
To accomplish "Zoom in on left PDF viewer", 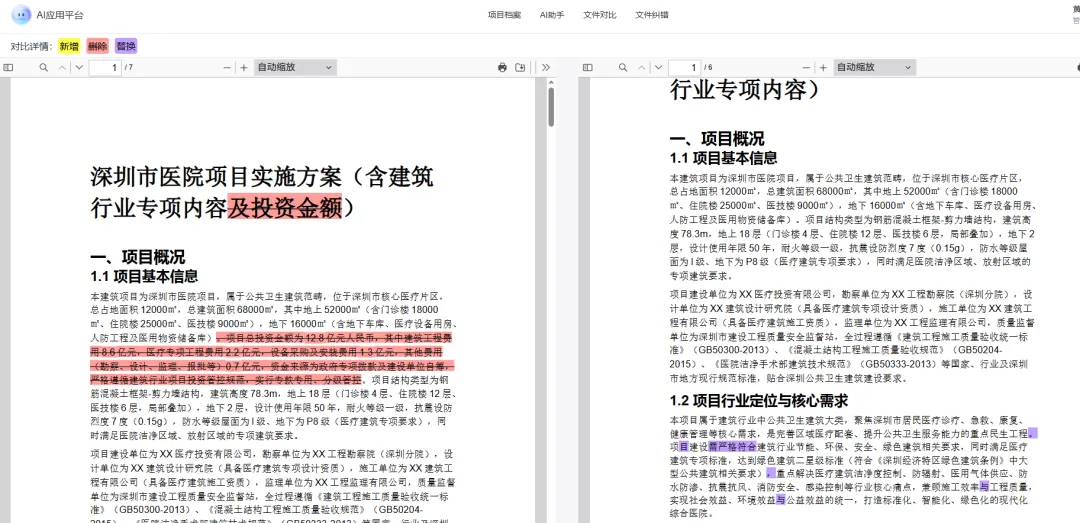I will (x=243, y=68).
